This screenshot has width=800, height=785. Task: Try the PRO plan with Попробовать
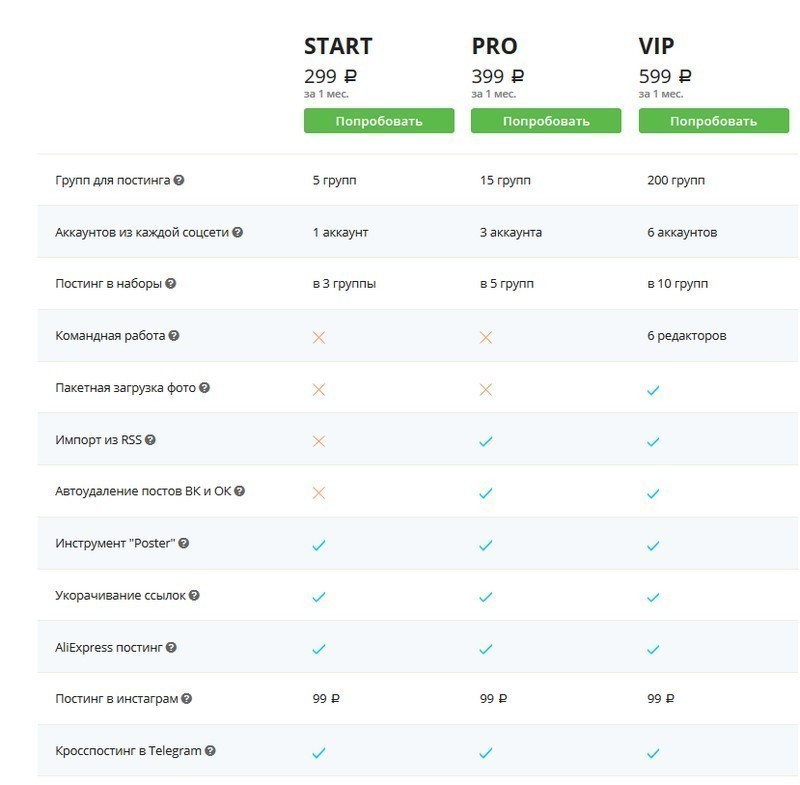pyautogui.click(x=546, y=121)
